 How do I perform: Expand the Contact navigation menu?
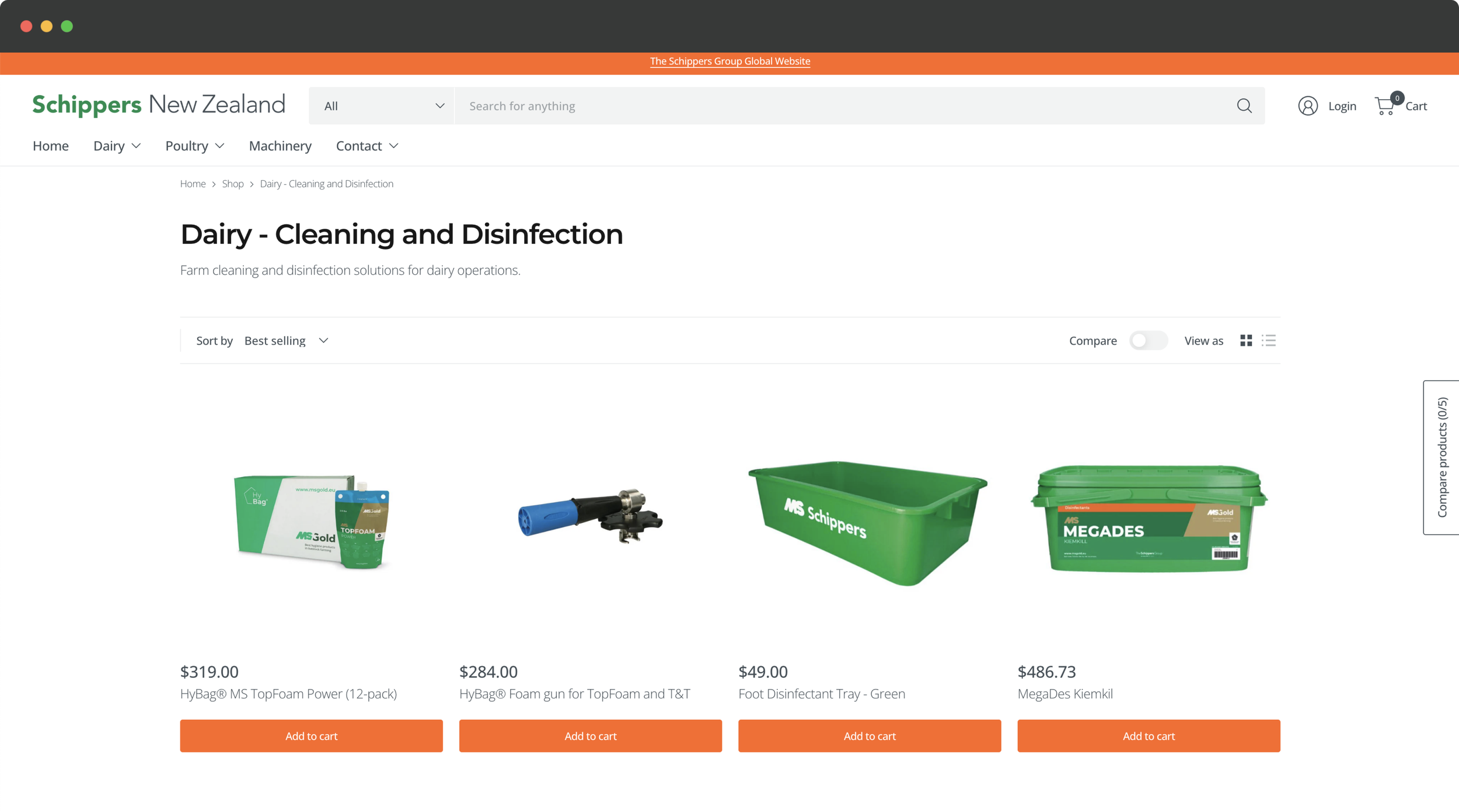(x=367, y=146)
